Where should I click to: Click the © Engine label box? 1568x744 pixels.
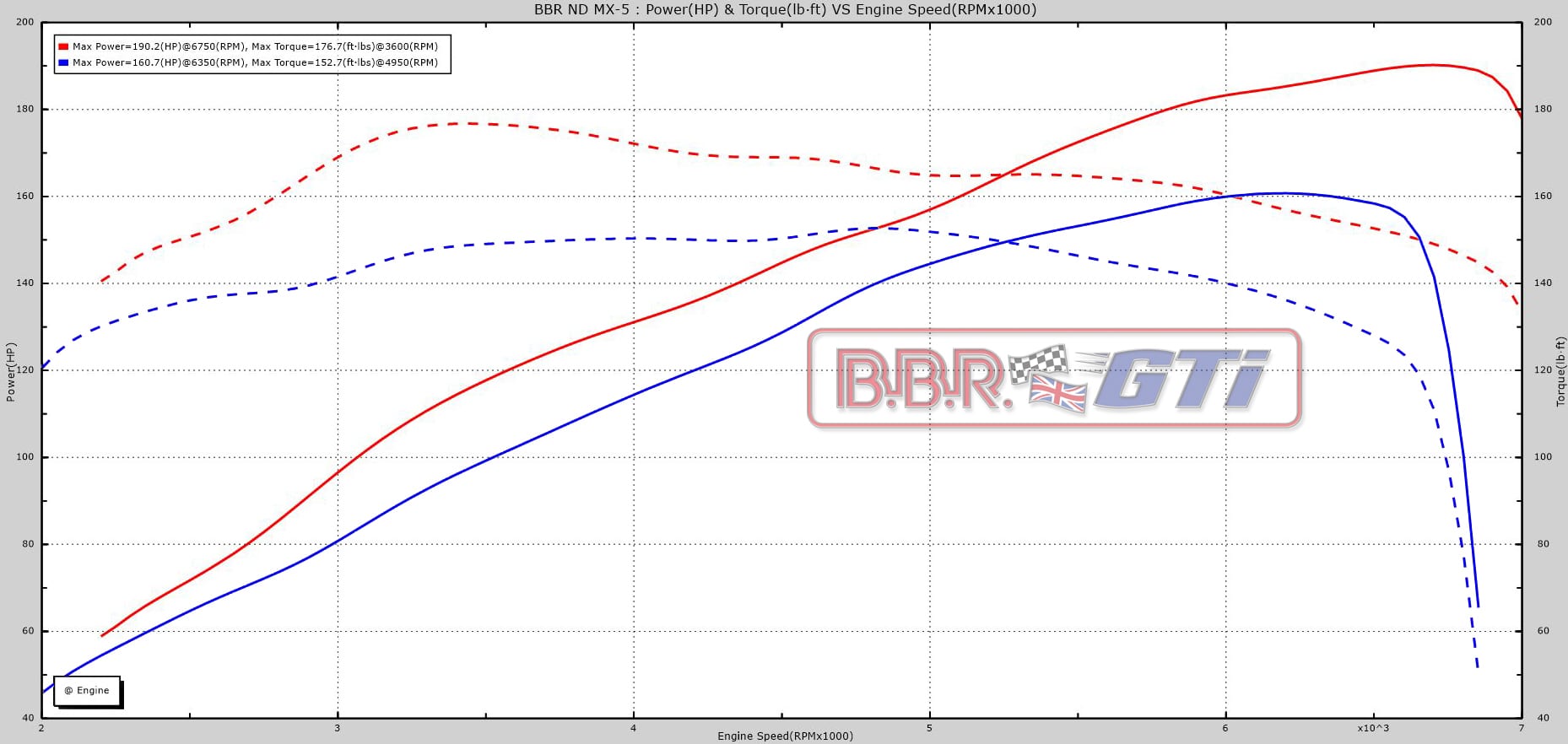(87, 690)
